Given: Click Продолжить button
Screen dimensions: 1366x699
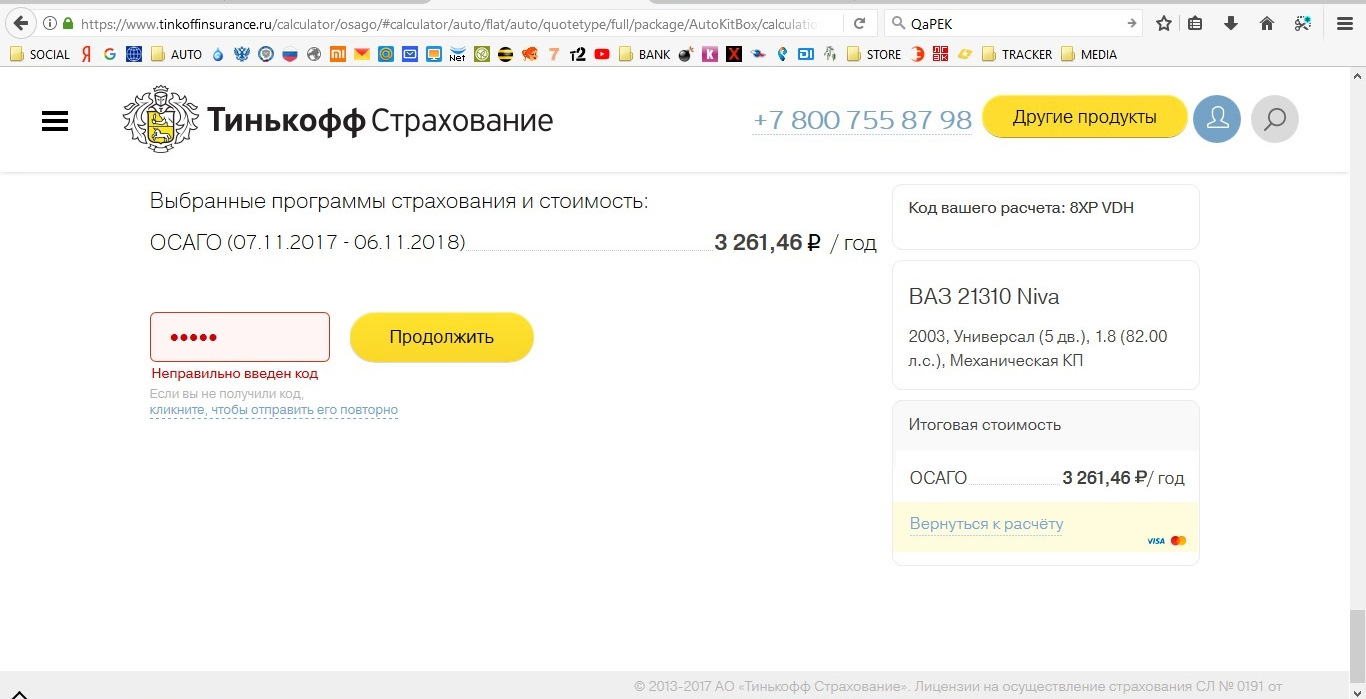Looking at the screenshot, I should [x=441, y=337].
